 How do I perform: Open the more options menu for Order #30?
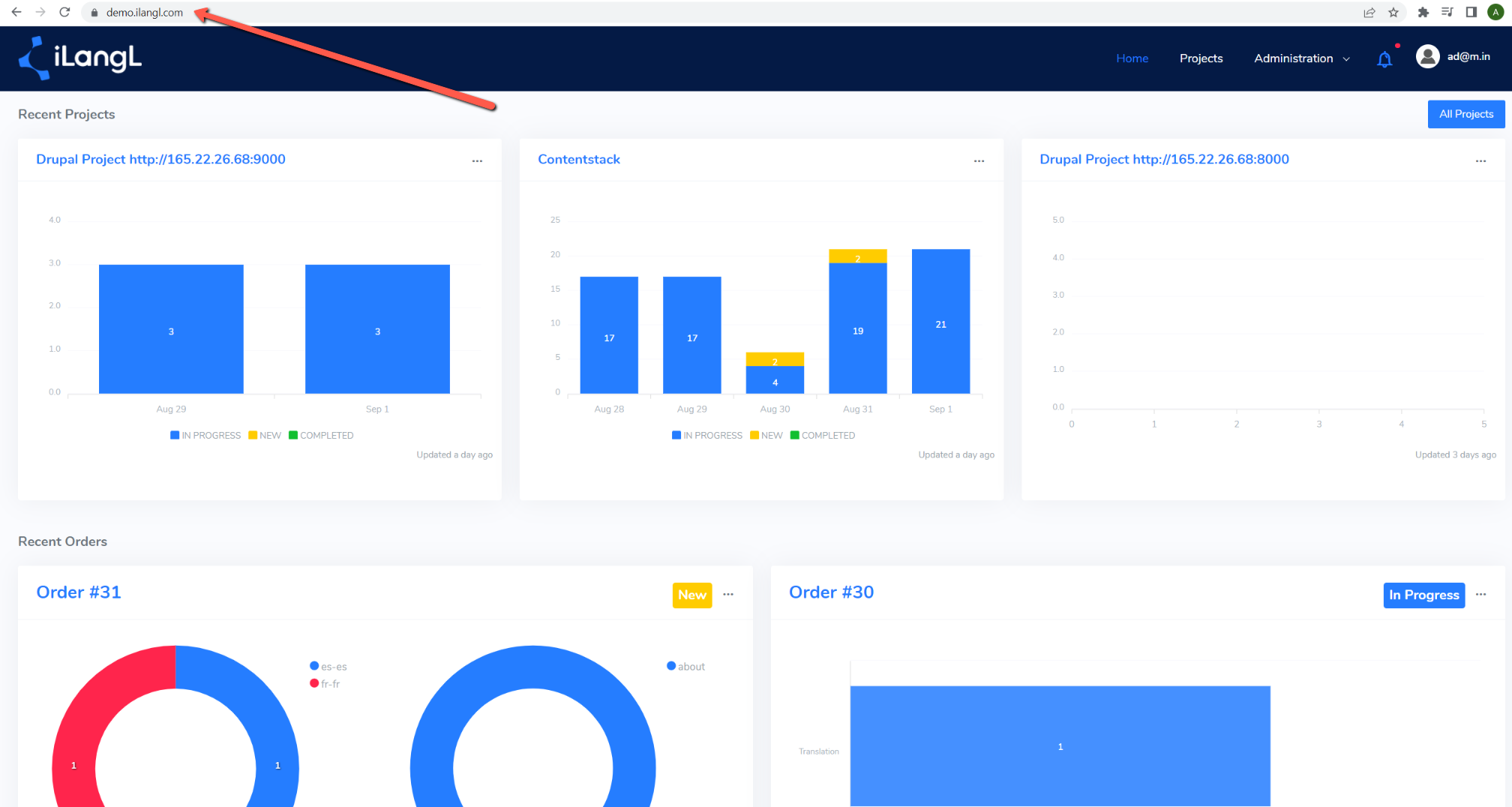click(x=1480, y=594)
